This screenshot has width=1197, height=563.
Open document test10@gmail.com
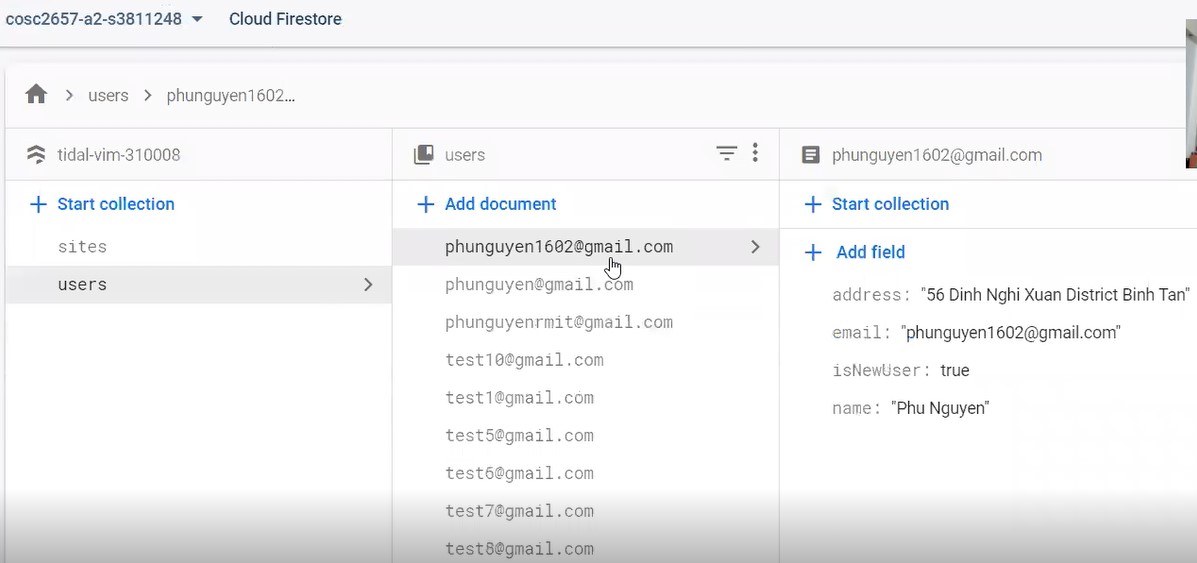[x=524, y=360]
